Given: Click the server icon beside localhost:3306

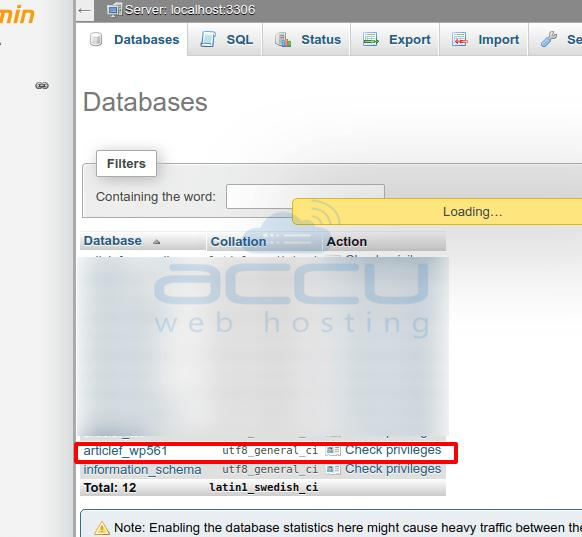Looking at the screenshot, I should pyautogui.click(x=114, y=10).
